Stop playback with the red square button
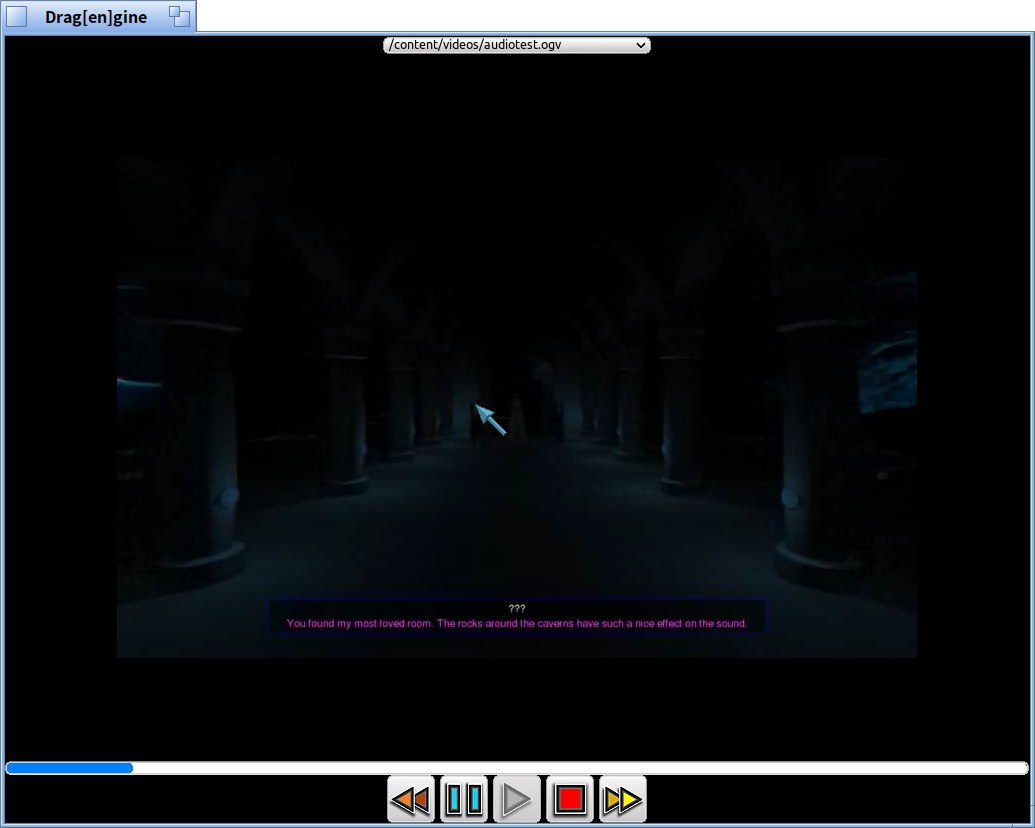1035x828 pixels. click(x=570, y=799)
